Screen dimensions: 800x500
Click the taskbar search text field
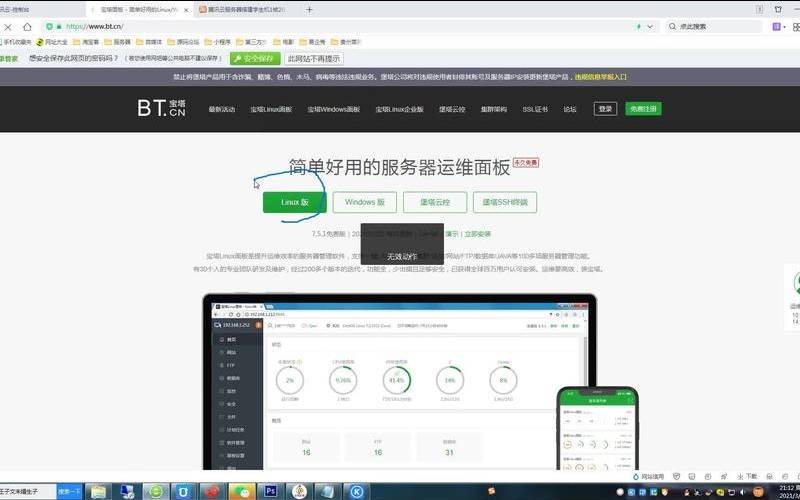28,492
